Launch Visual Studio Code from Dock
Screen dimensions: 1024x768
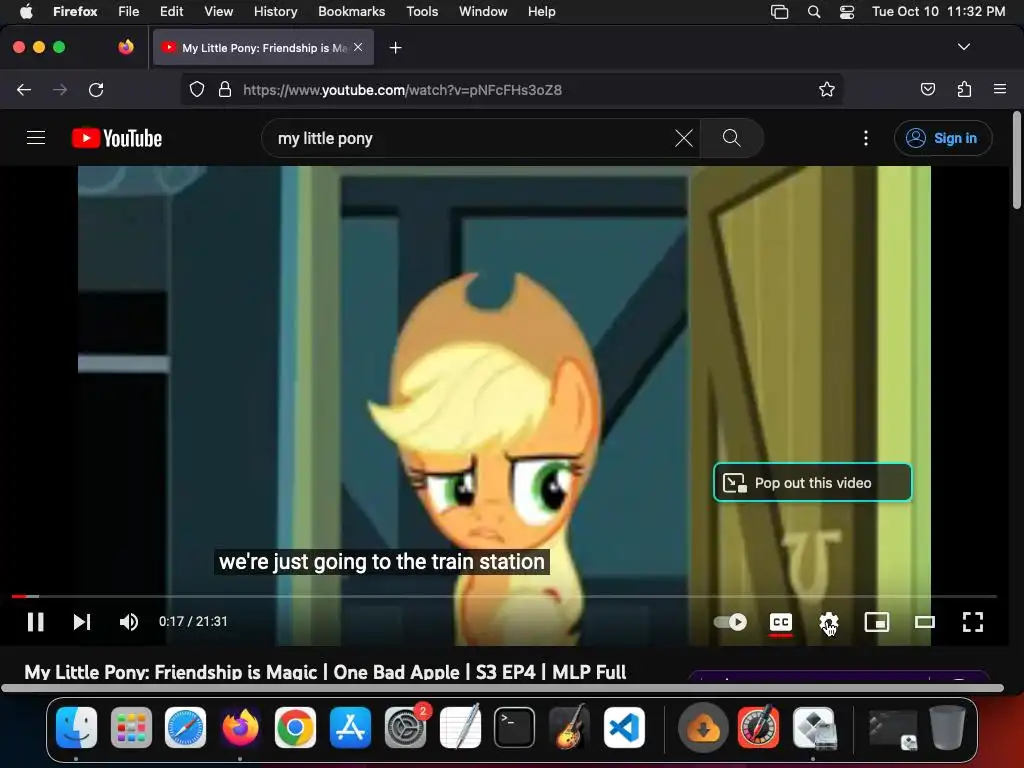coord(624,727)
